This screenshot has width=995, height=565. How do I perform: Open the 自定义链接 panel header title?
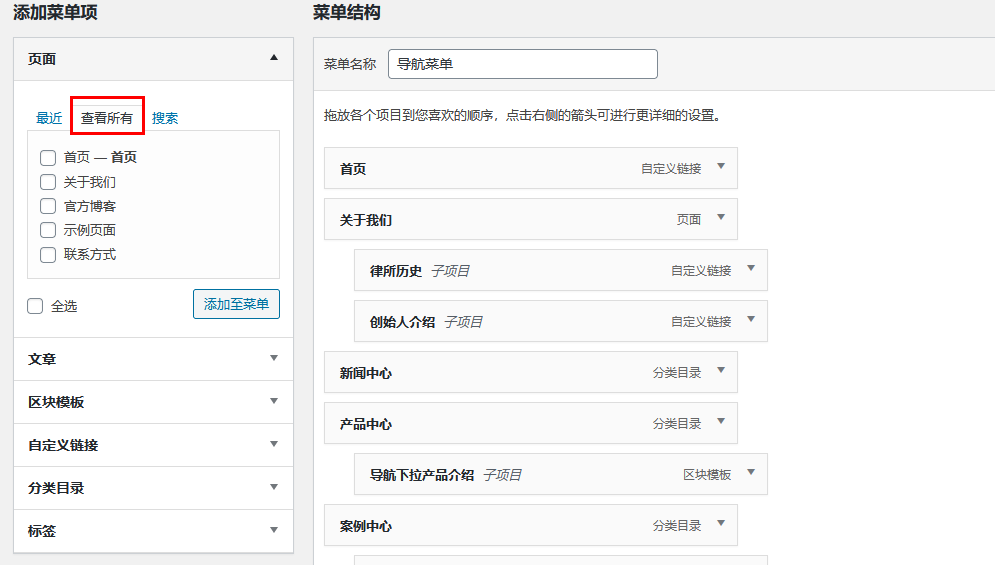tap(63, 445)
